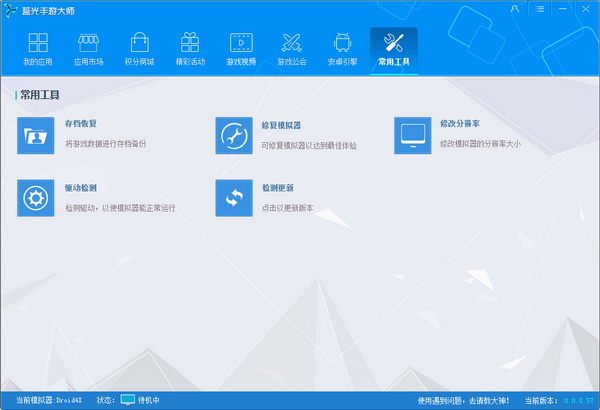Viewport: 600px width, 410px height.
Task: Select the 常用工具 tools tab
Action: 393,50
